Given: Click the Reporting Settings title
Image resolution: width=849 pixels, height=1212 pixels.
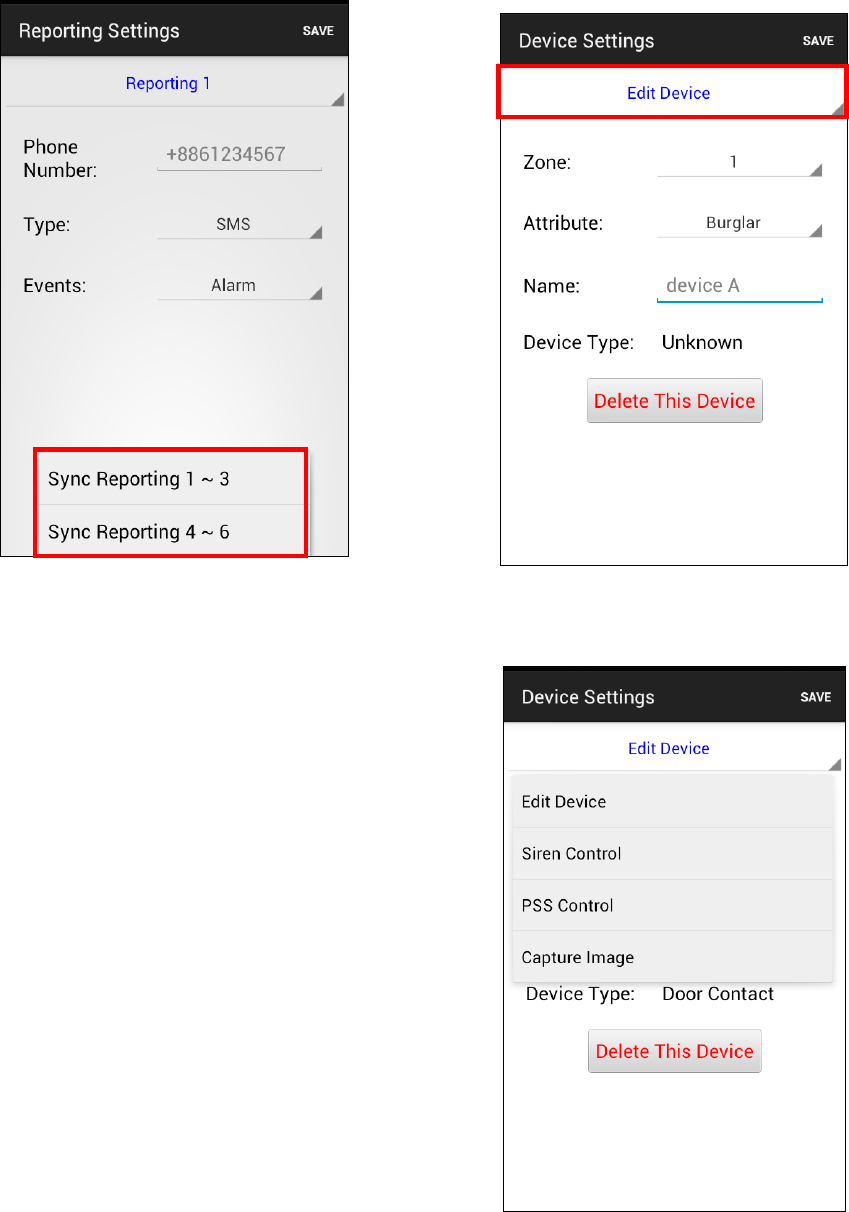Looking at the screenshot, I should 99,31.
